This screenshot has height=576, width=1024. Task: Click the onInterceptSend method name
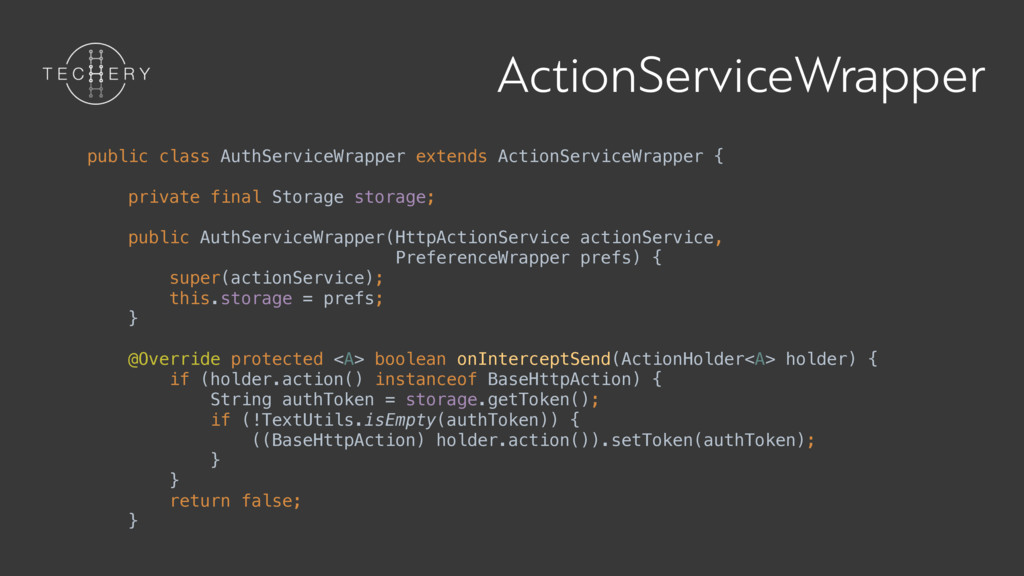point(532,359)
